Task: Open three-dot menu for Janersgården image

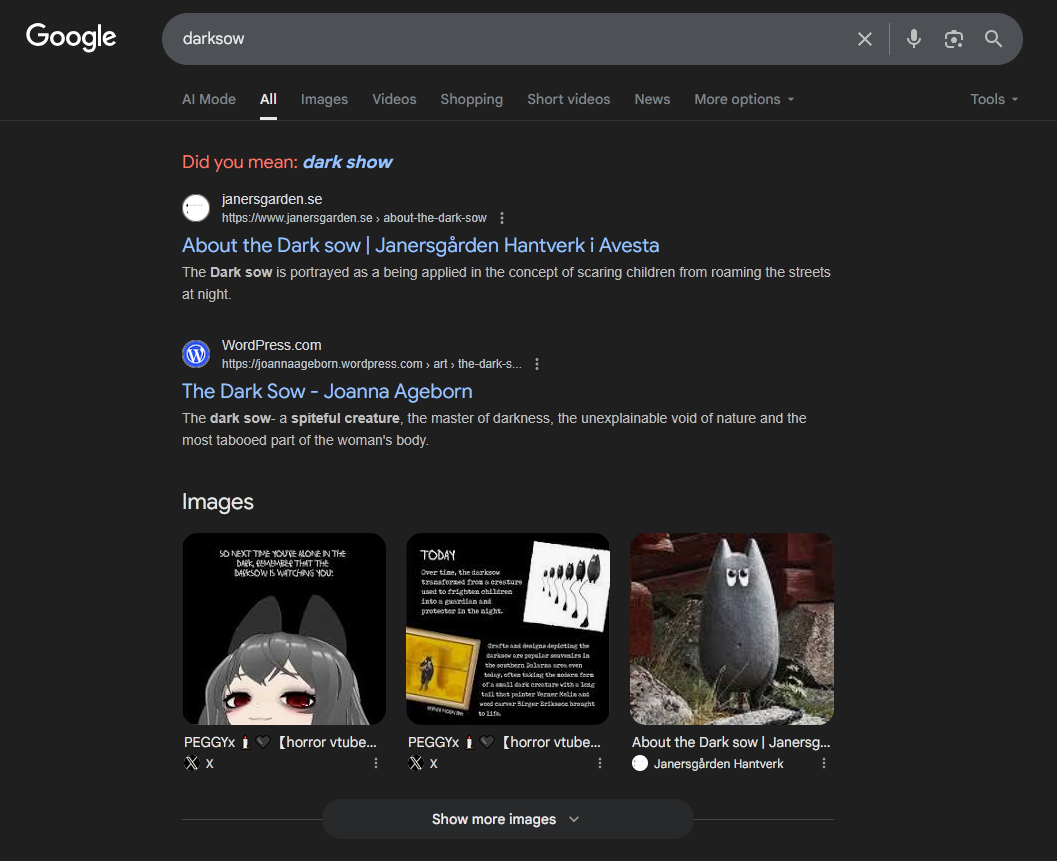Action: click(x=824, y=763)
